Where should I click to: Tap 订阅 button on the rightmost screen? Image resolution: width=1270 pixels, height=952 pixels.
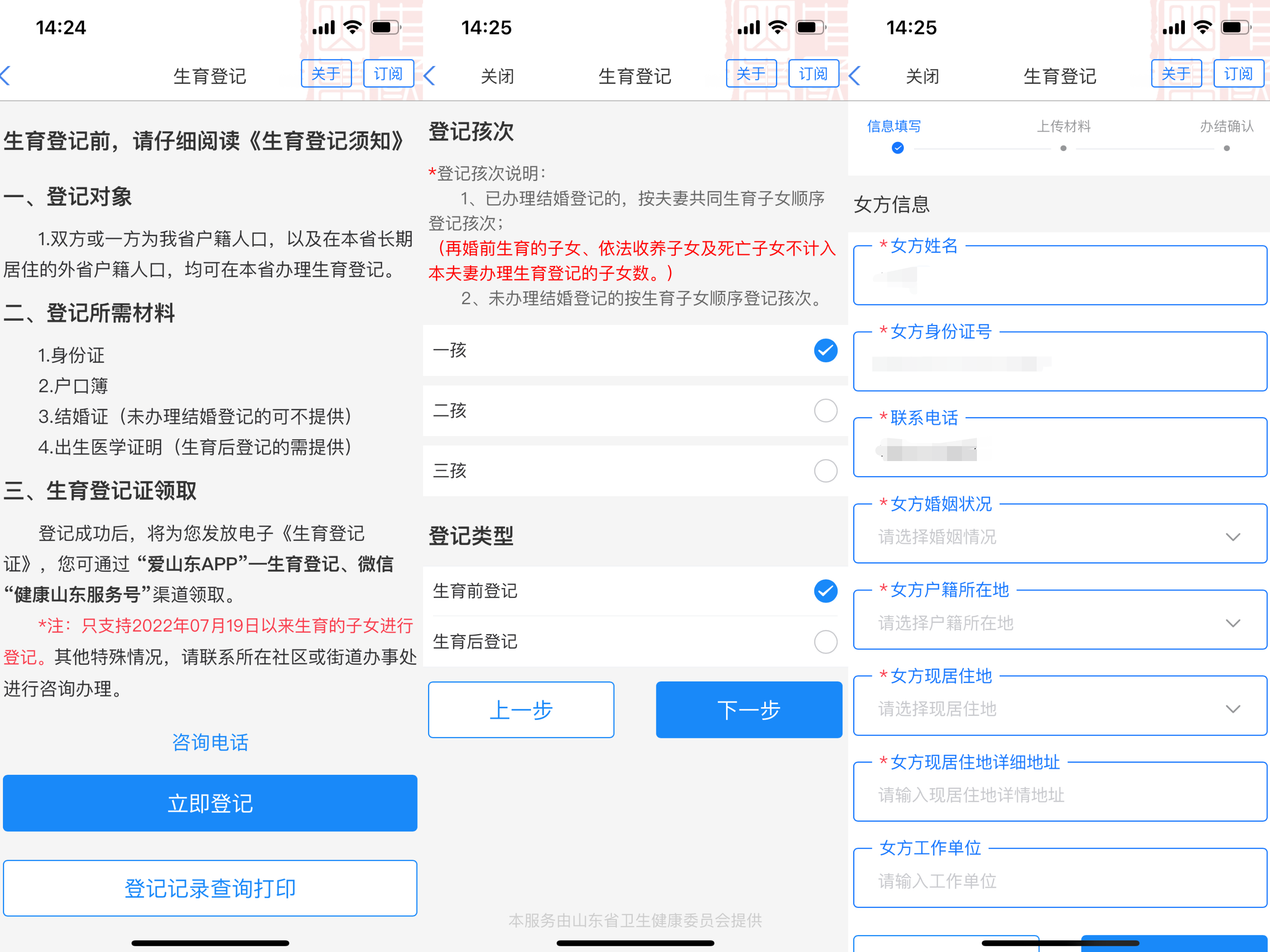point(1238,74)
